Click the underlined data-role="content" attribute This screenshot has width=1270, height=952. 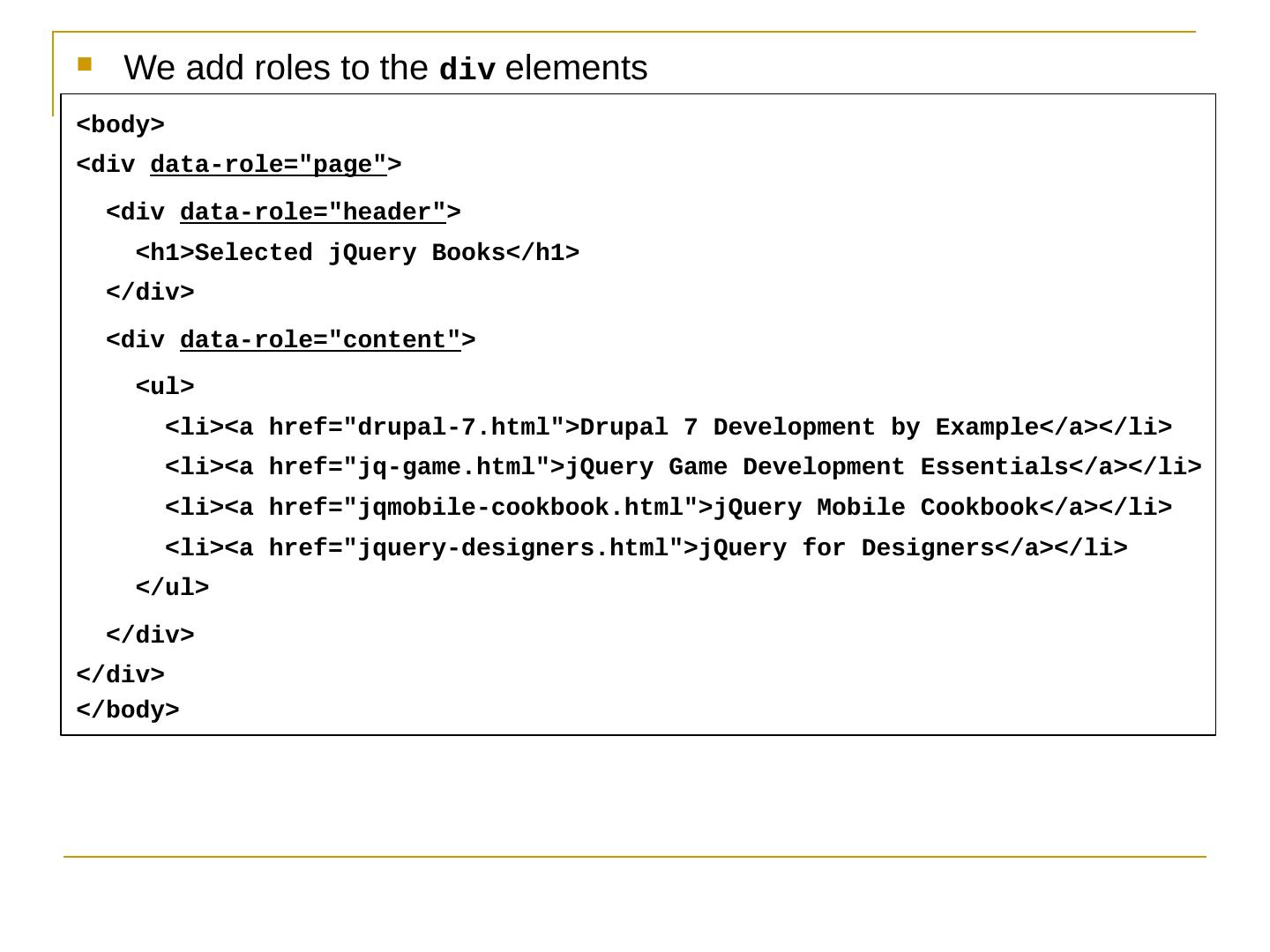tap(320, 340)
